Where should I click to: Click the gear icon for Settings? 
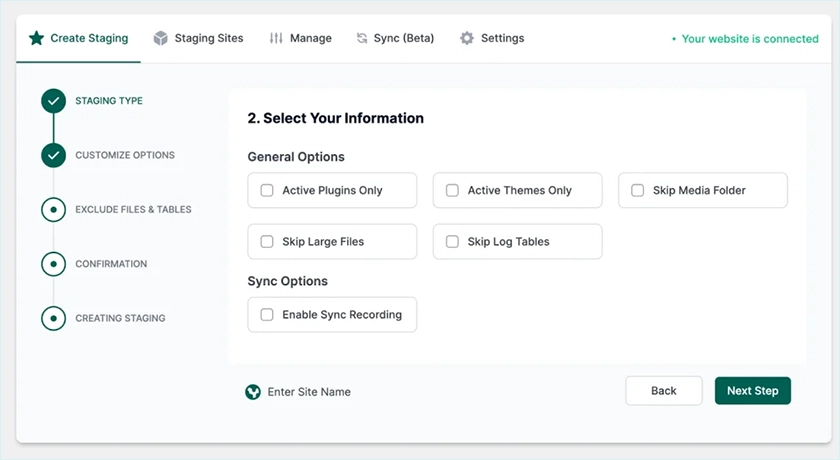[x=467, y=38]
